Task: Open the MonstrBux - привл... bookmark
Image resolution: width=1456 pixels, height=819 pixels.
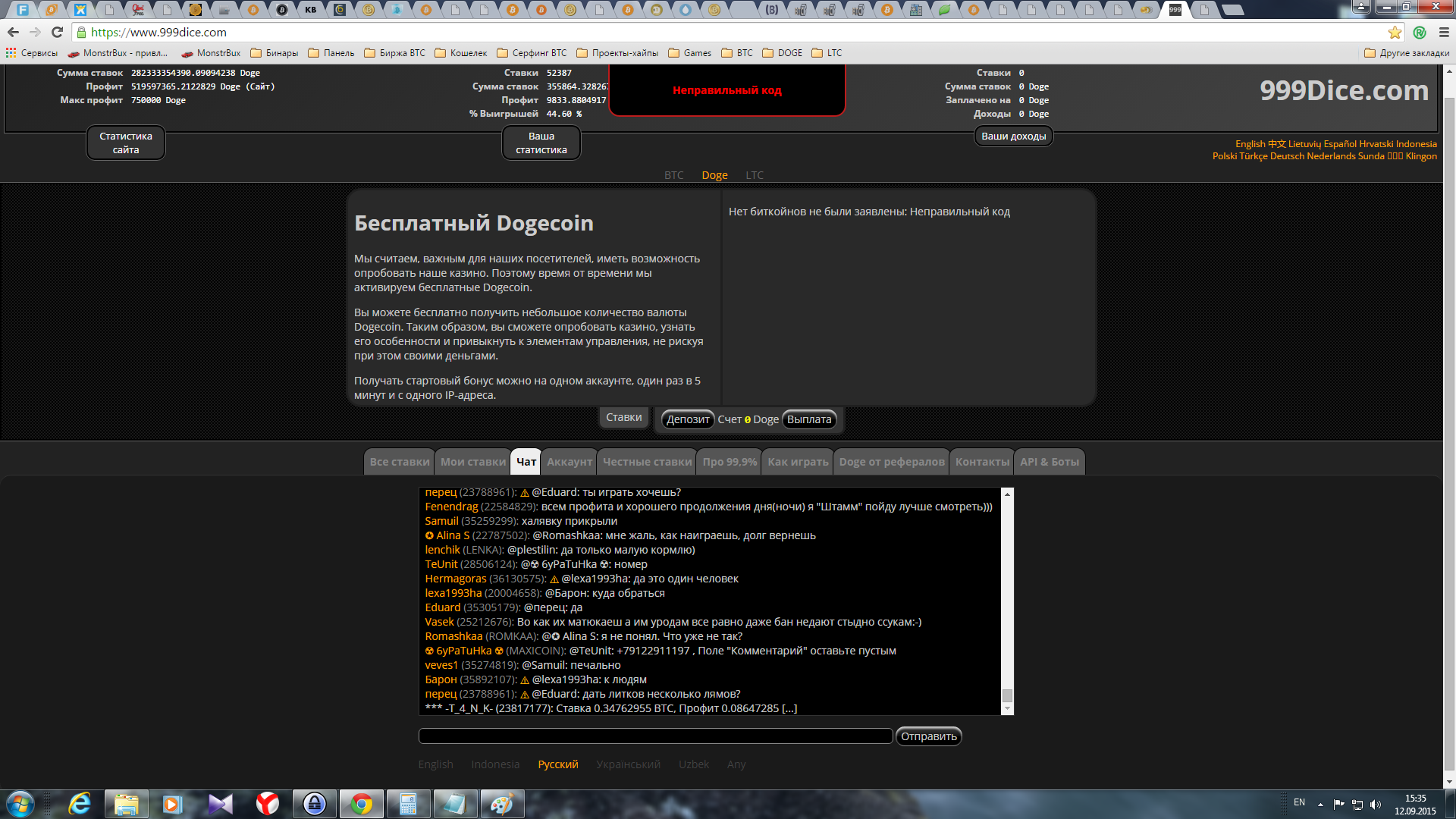Action: [x=118, y=53]
